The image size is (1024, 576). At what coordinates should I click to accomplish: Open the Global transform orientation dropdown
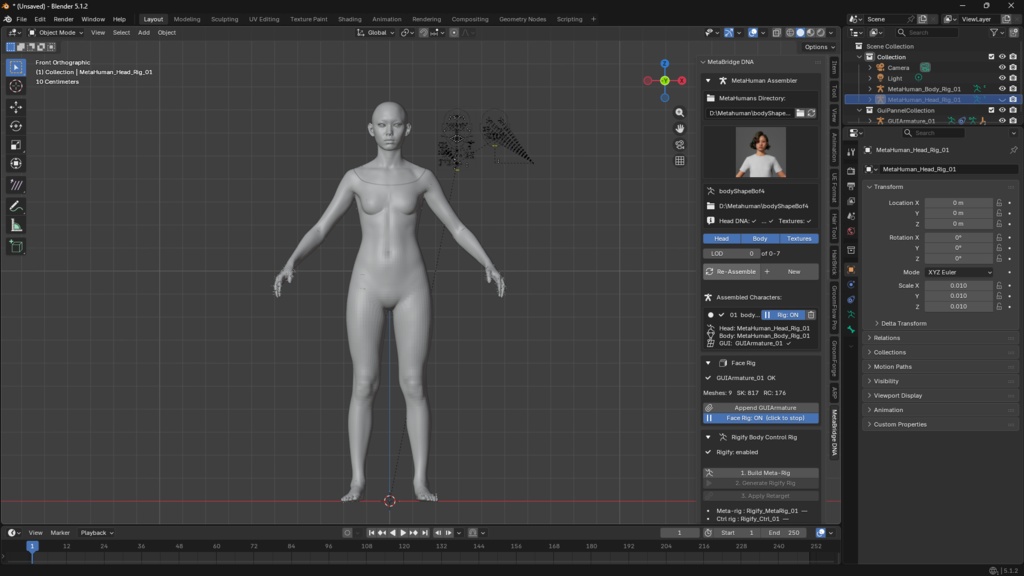click(376, 33)
